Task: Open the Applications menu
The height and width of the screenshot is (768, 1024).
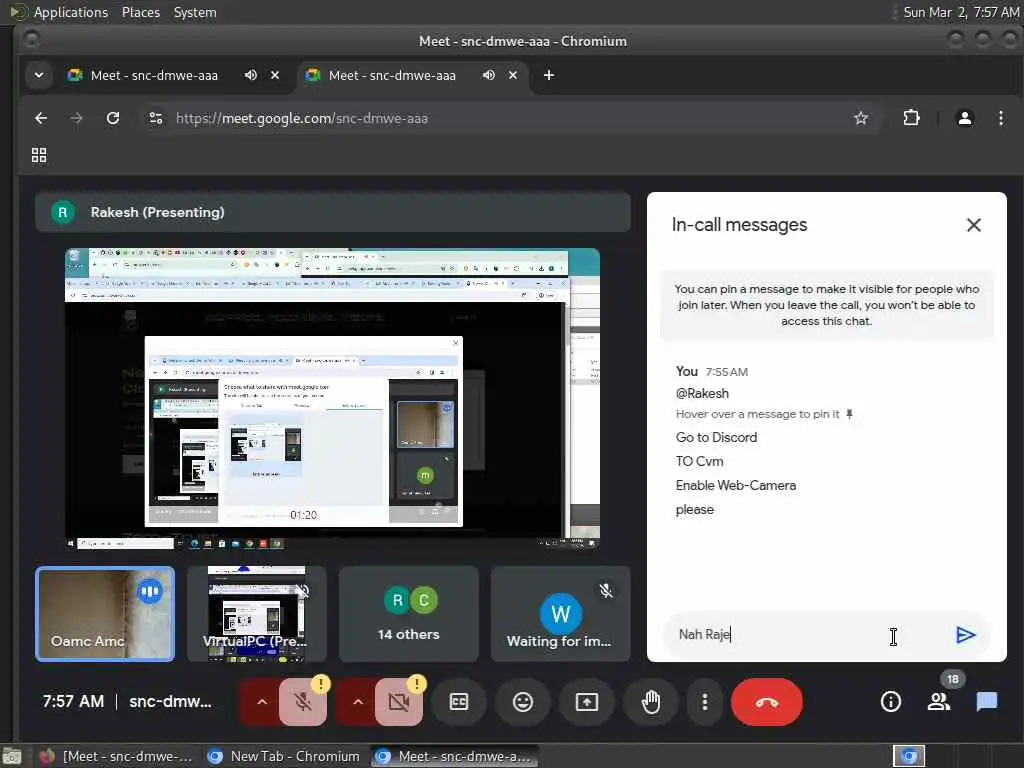Action: (70, 12)
